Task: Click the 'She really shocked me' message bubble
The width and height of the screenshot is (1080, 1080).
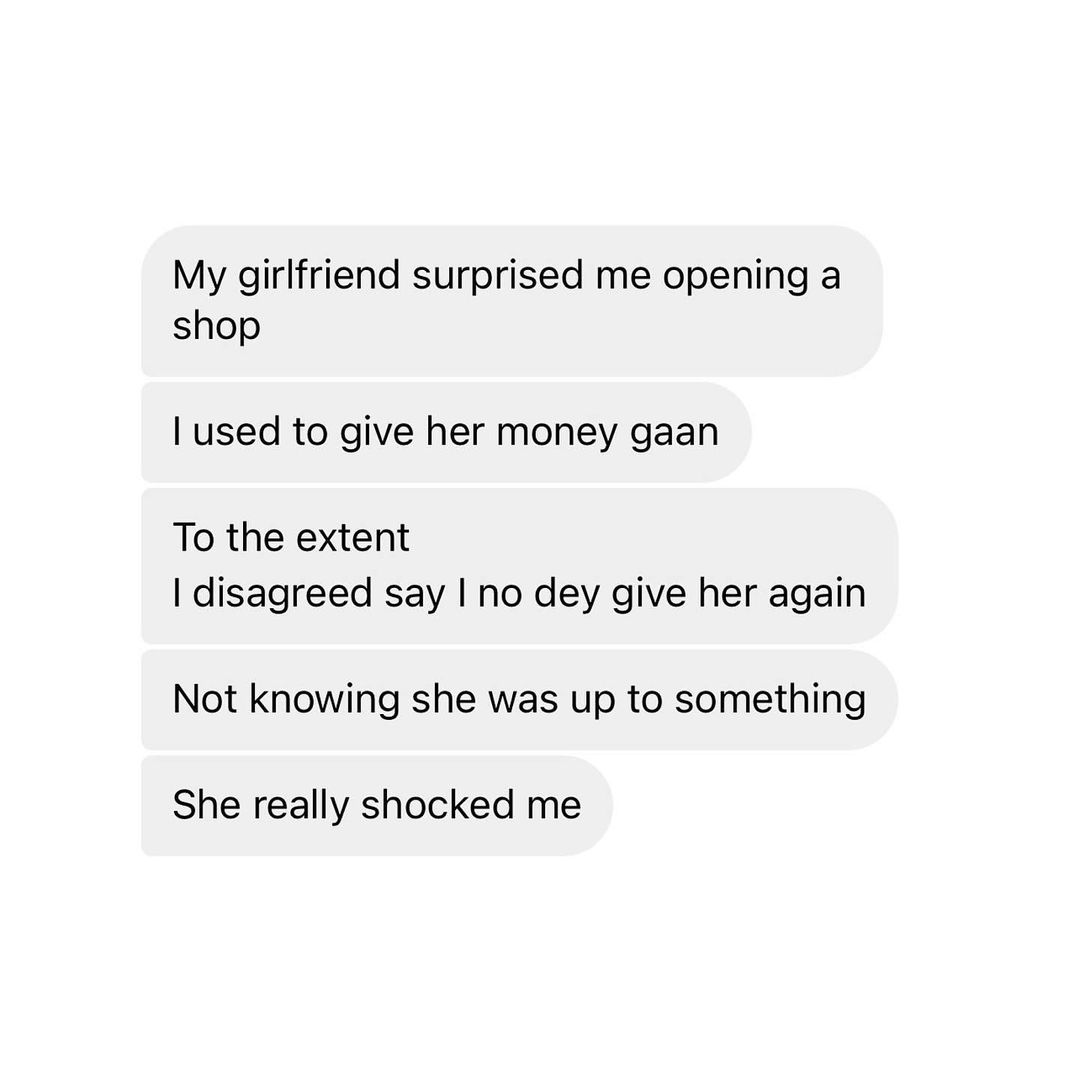Action: pyautogui.click(x=377, y=806)
